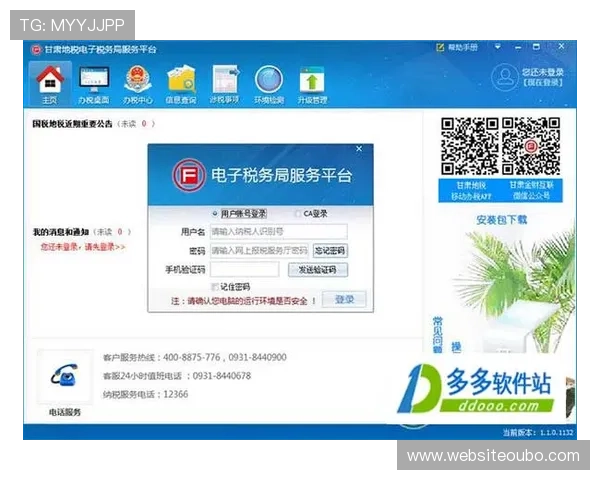The image size is (600, 480).
Task: Click the 现在登录 link at top right
Action: tap(543, 83)
